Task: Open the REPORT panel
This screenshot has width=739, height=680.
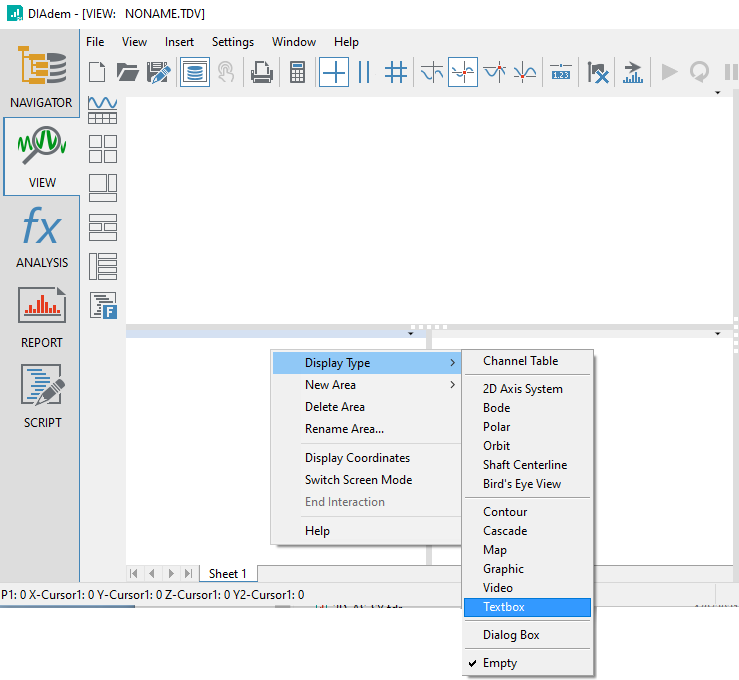Action: (41, 317)
